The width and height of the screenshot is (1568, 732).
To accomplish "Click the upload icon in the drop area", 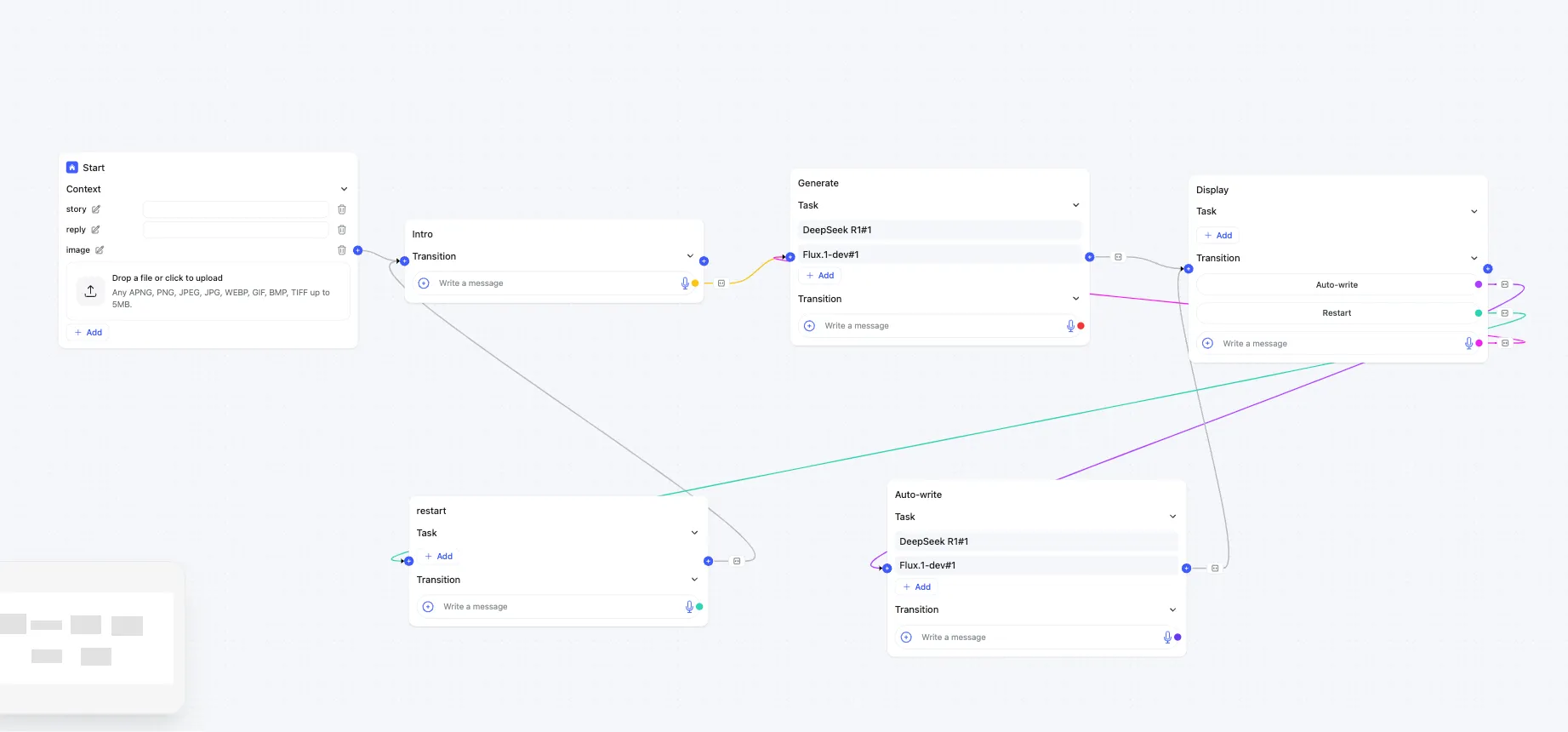I will coord(91,291).
